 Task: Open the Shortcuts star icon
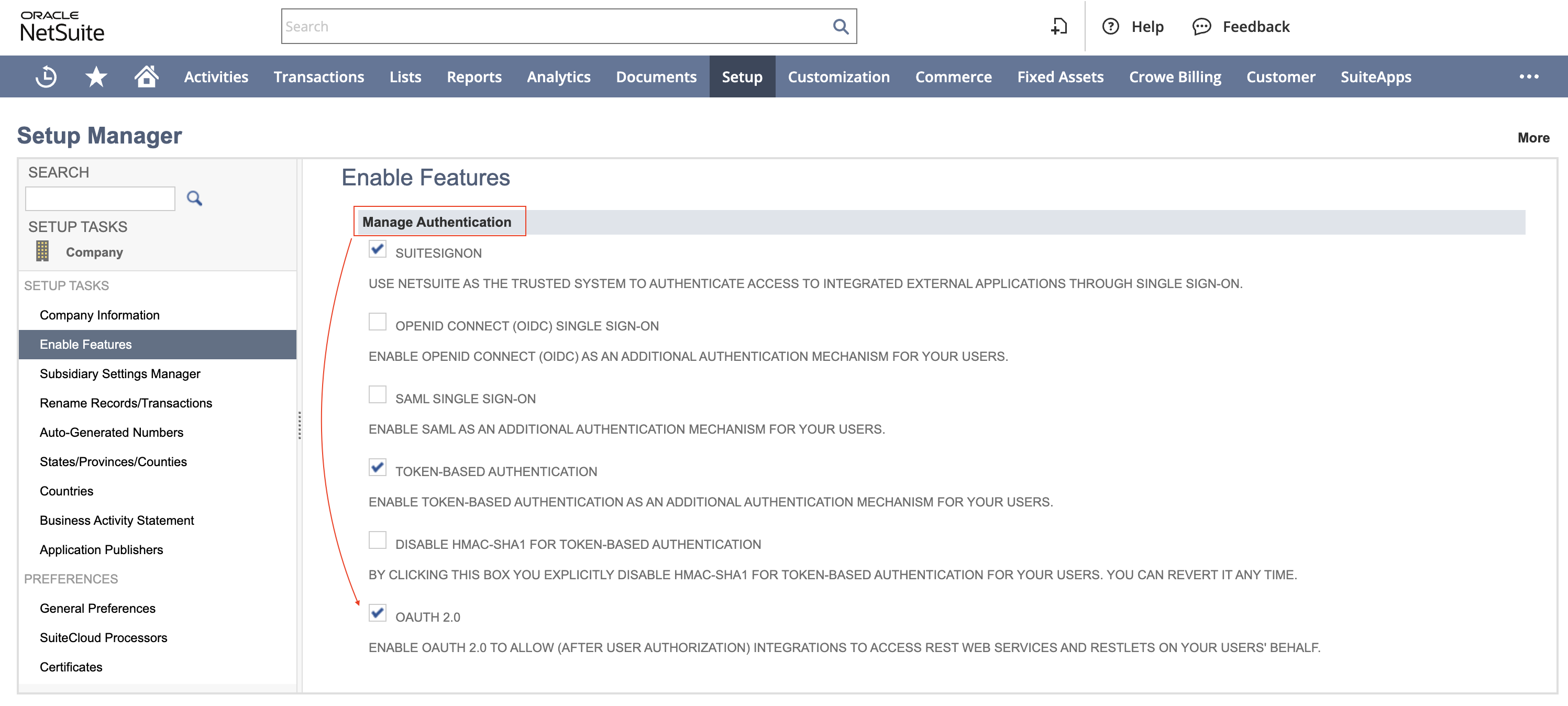coord(96,76)
